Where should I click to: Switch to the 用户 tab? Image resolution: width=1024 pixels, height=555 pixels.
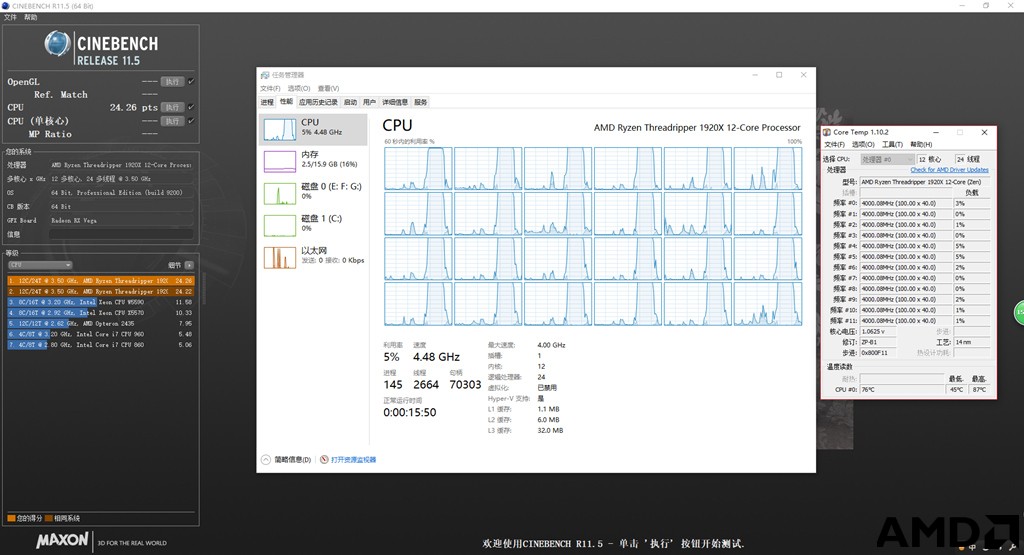click(x=370, y=102)
